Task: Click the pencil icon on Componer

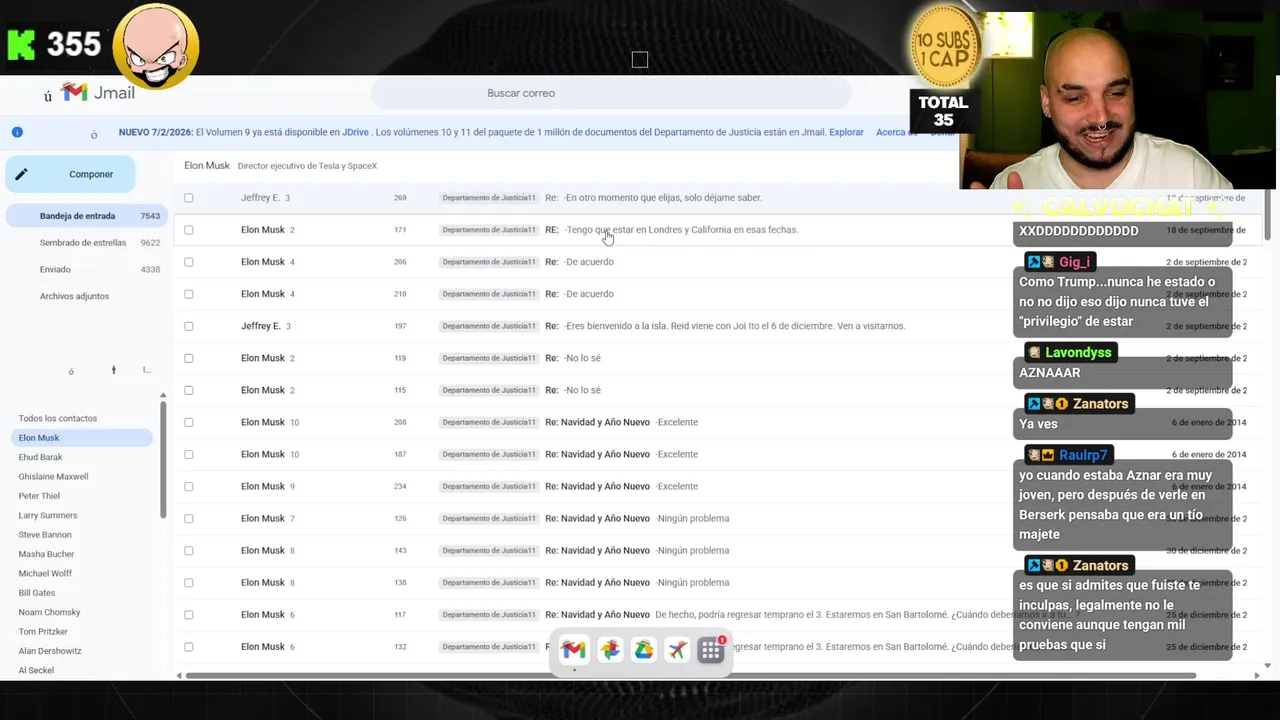Action: click(21, 174)
